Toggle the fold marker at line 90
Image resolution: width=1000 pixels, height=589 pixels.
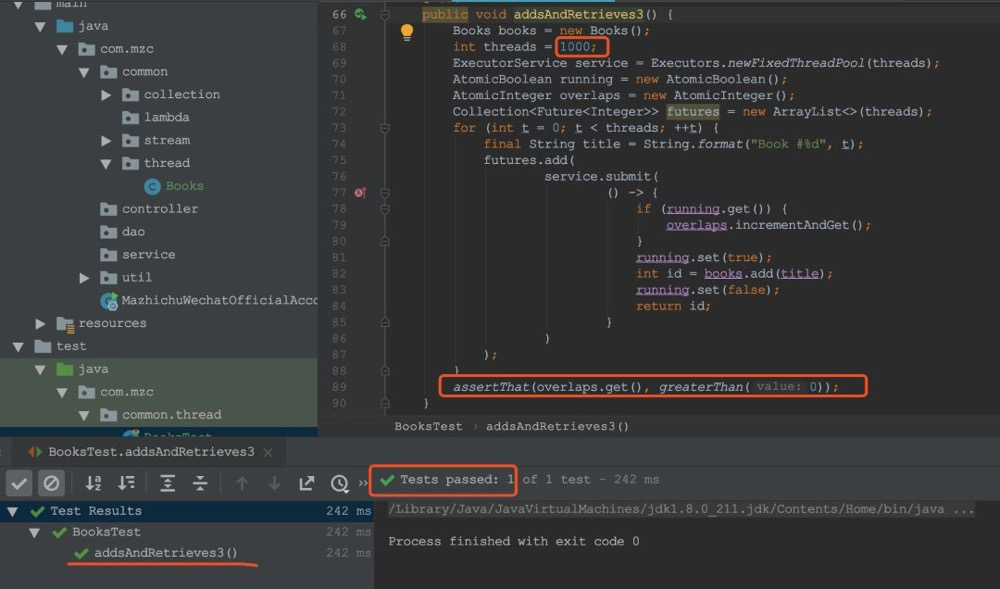[x=385, y=403]
